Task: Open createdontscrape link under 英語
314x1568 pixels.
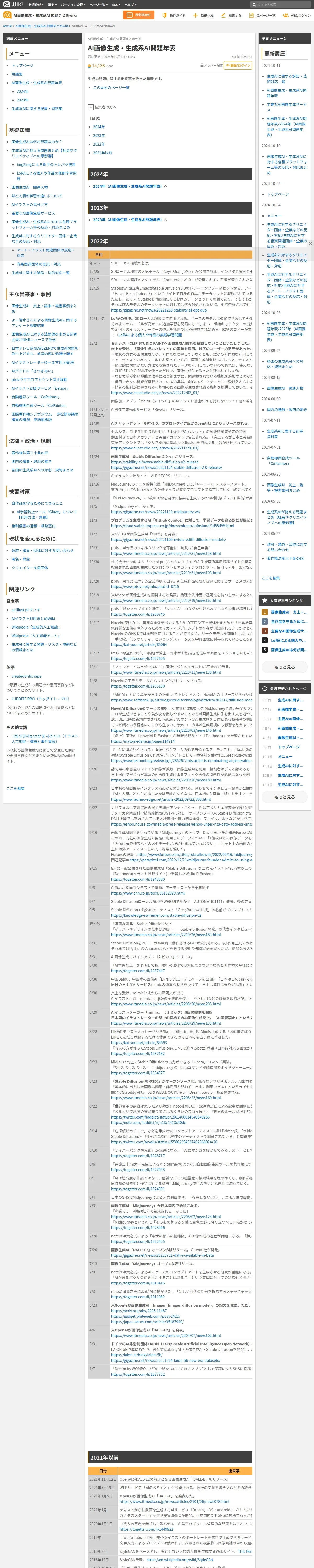Action: coord(26,676)
